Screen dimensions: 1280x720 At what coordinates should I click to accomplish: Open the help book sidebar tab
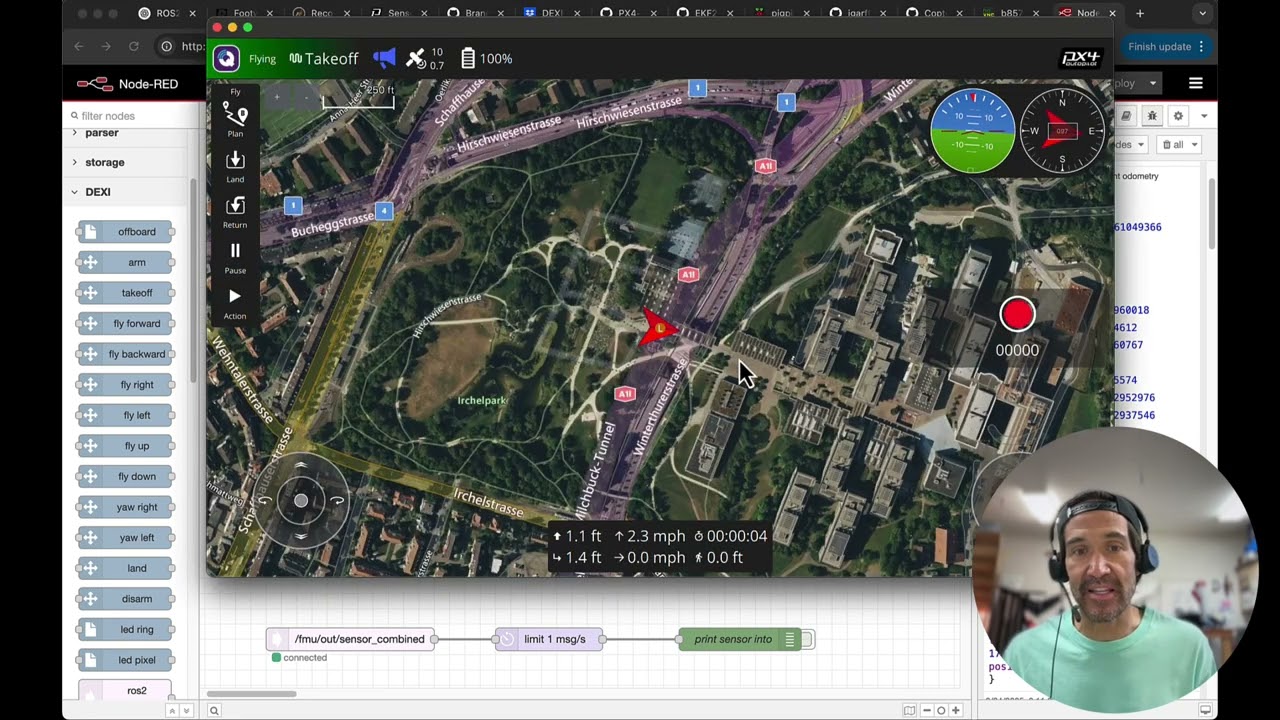click(1126, 116)
